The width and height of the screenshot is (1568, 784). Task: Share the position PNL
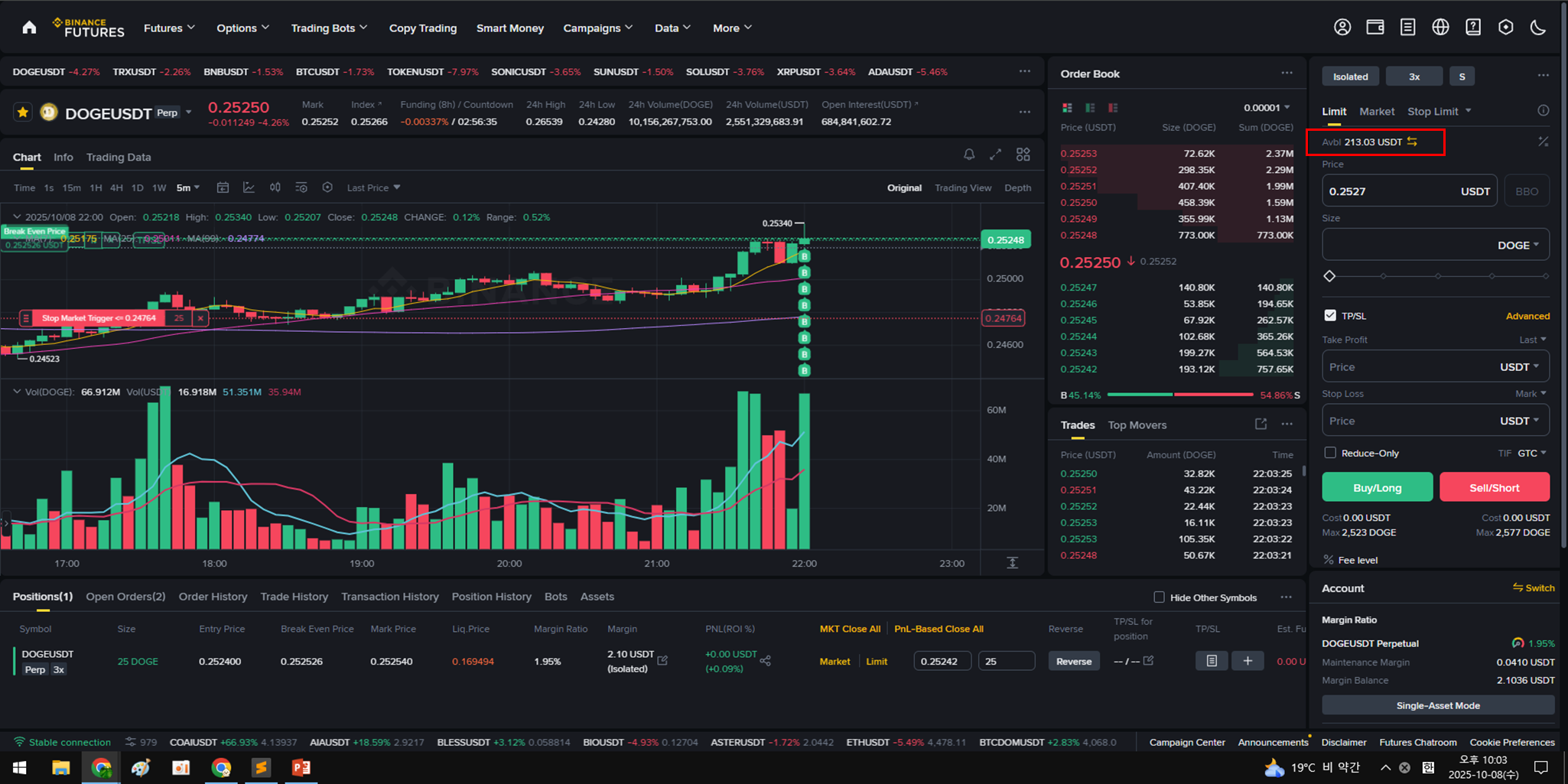765,660
